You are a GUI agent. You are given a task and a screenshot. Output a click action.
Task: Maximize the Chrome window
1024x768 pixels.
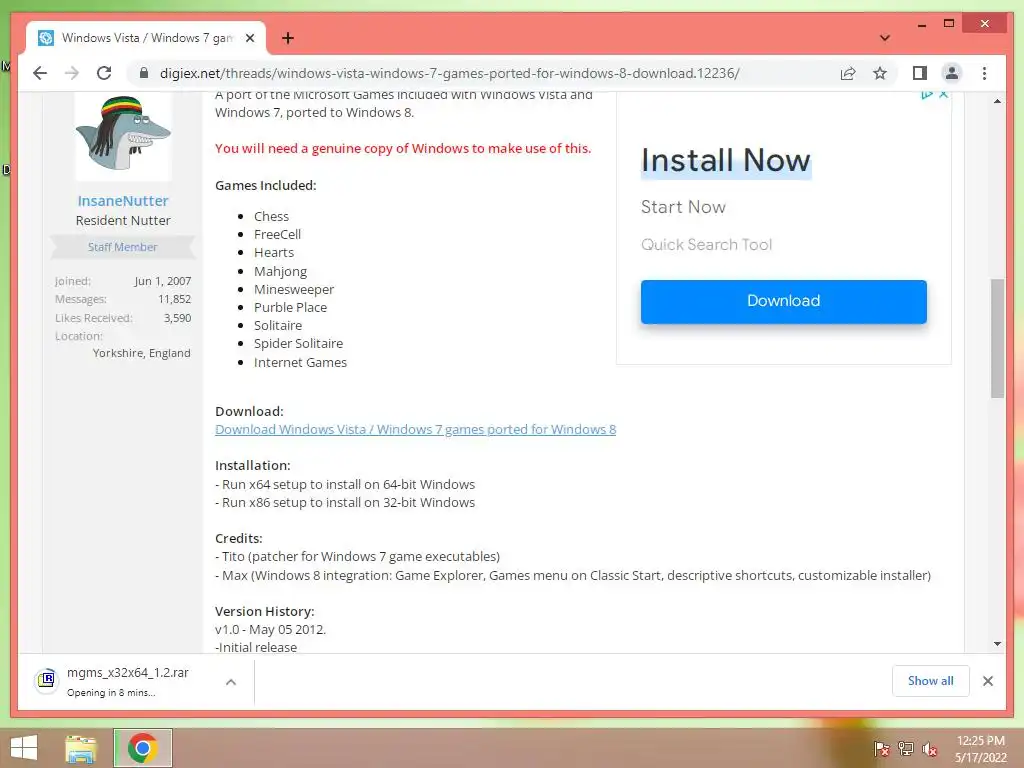click(949, 24)
